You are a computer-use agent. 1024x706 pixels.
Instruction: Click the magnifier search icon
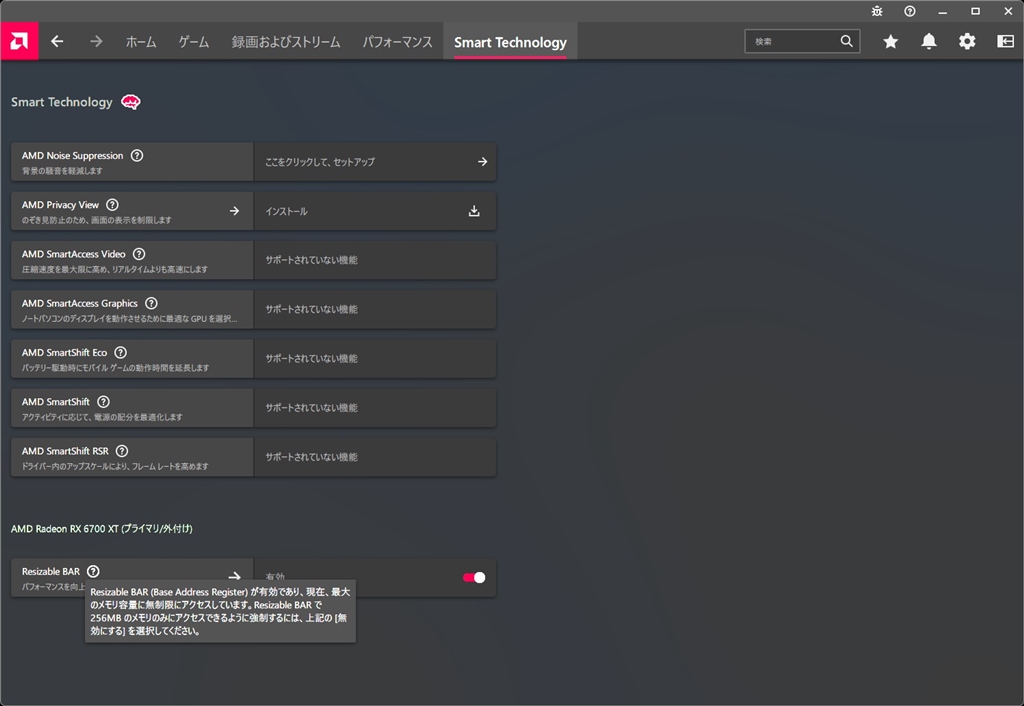[x=846, y=41]
